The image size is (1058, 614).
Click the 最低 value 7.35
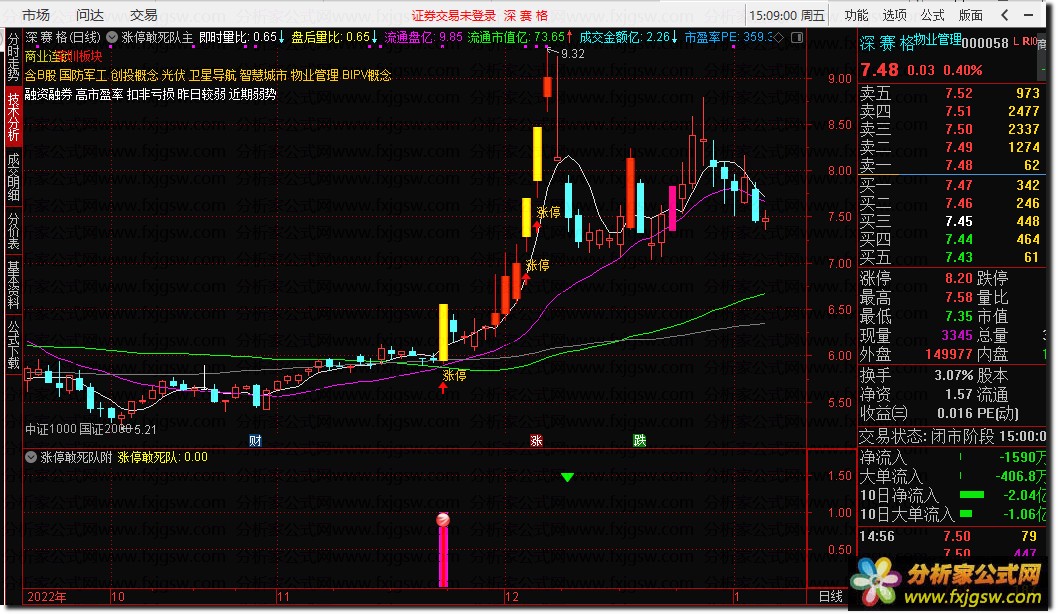coord(958,316)
